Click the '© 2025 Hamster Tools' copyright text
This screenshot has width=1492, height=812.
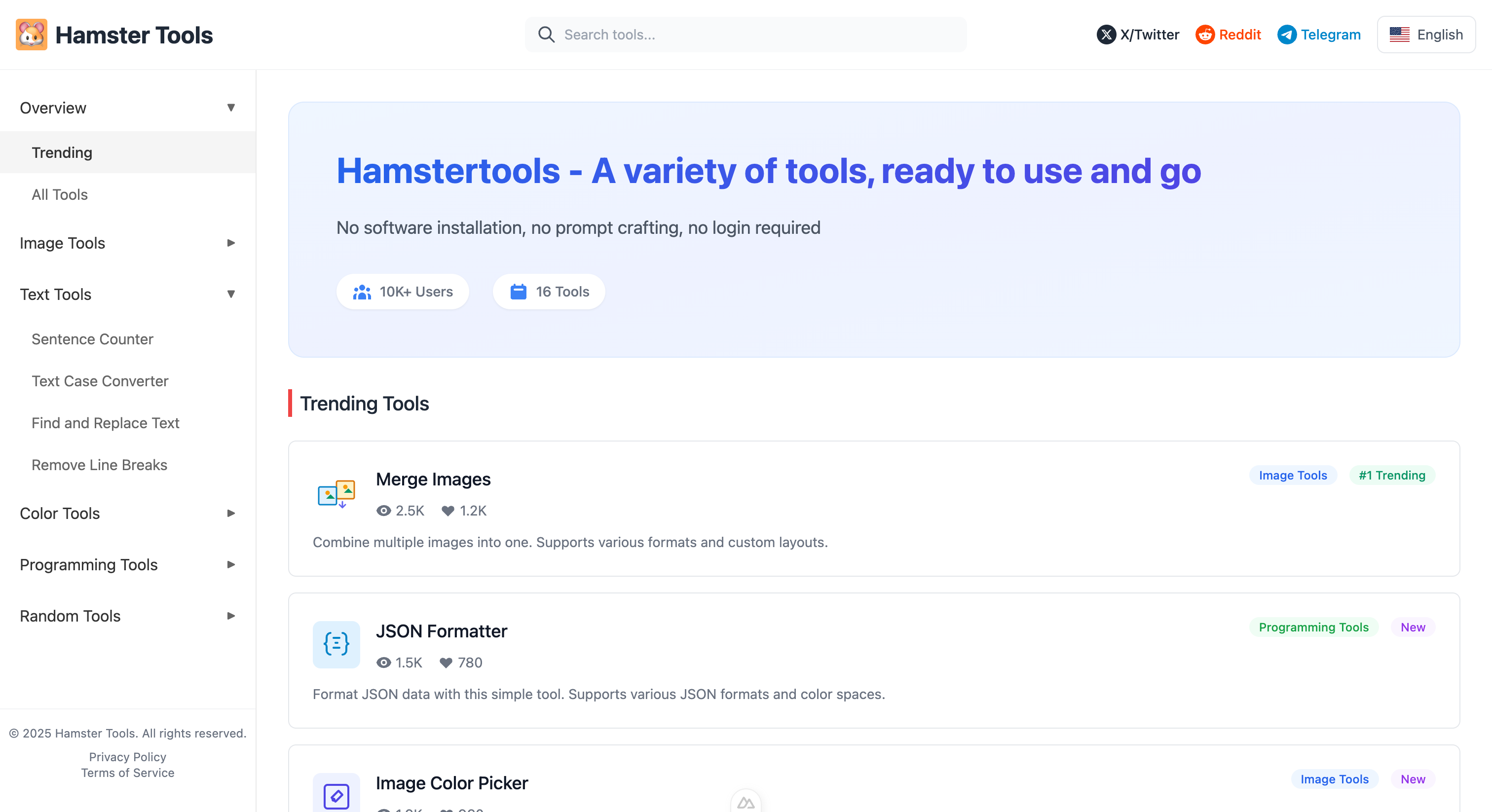click(x=127, y=733)
